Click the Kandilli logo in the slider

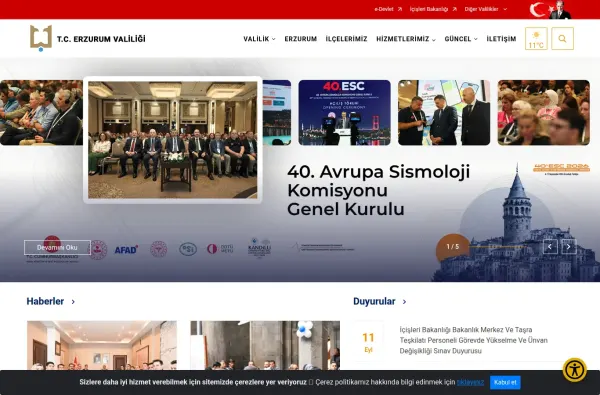click(x=259, y=248)
